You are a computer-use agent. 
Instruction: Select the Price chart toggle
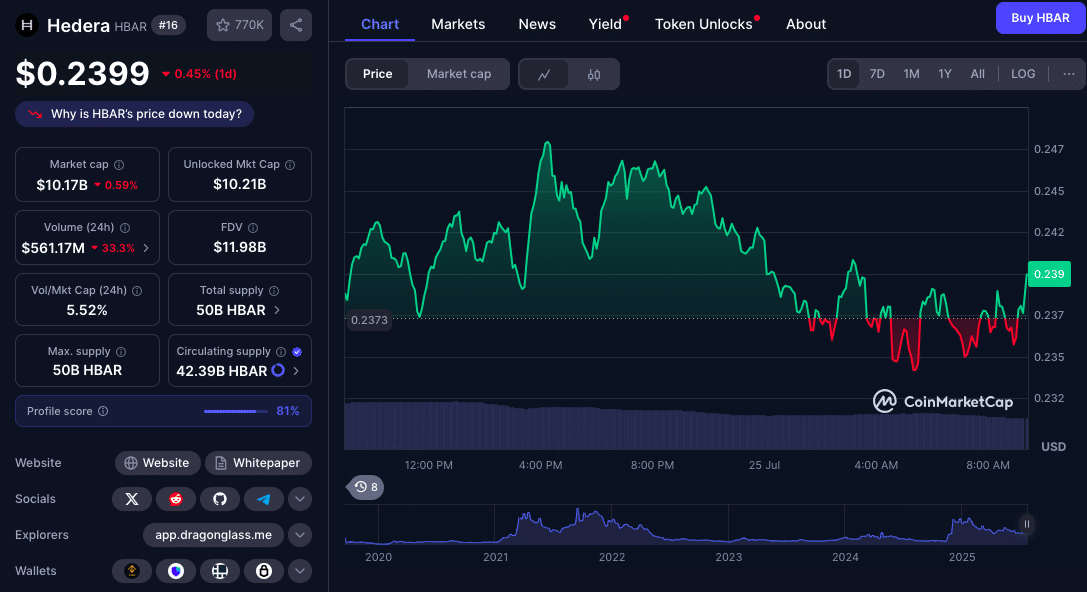click(x=378, y=74)
